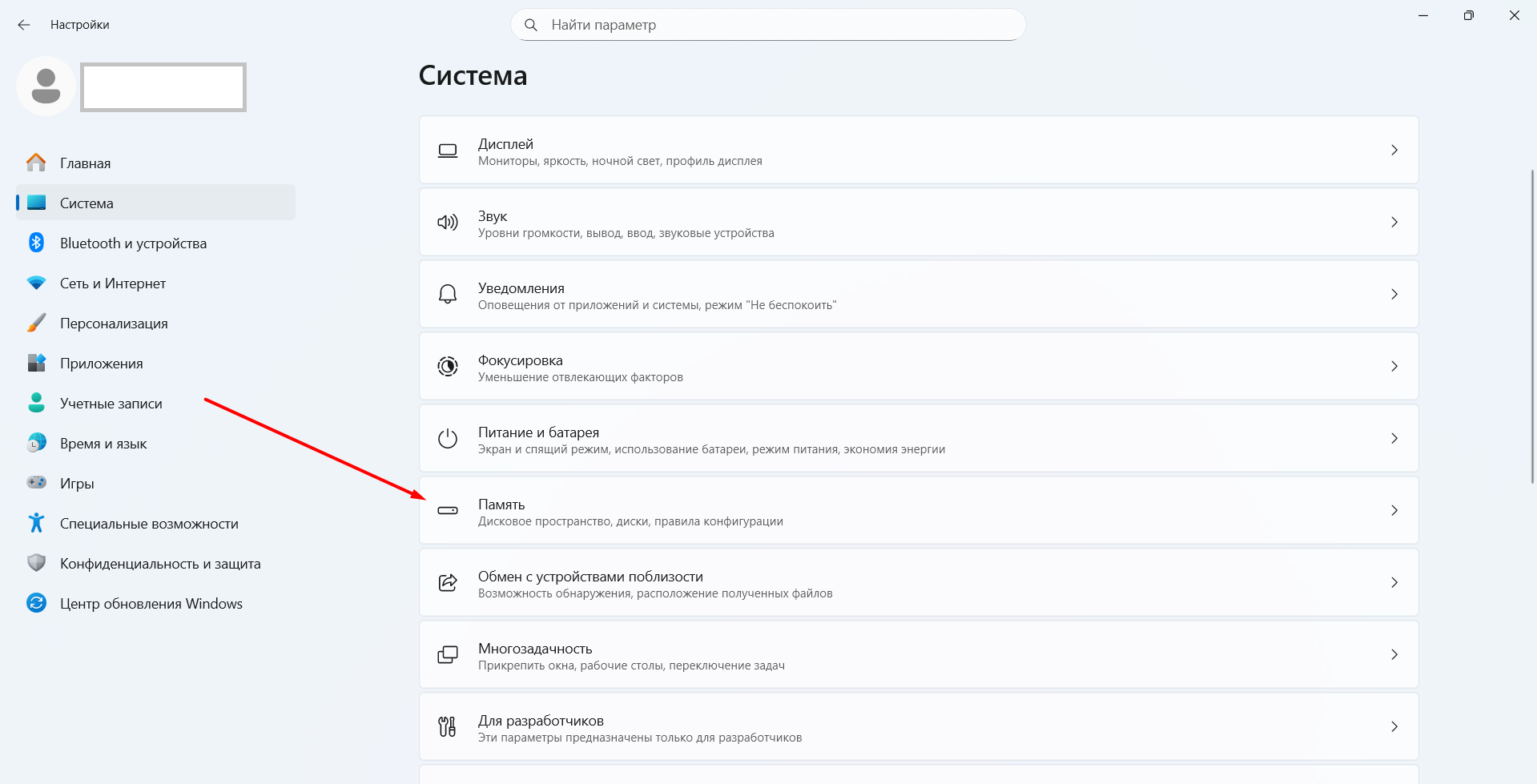Click the Windows Update icon in the sidebar
The width and height of the screenshot is (1537, 784).
[36, 603]
